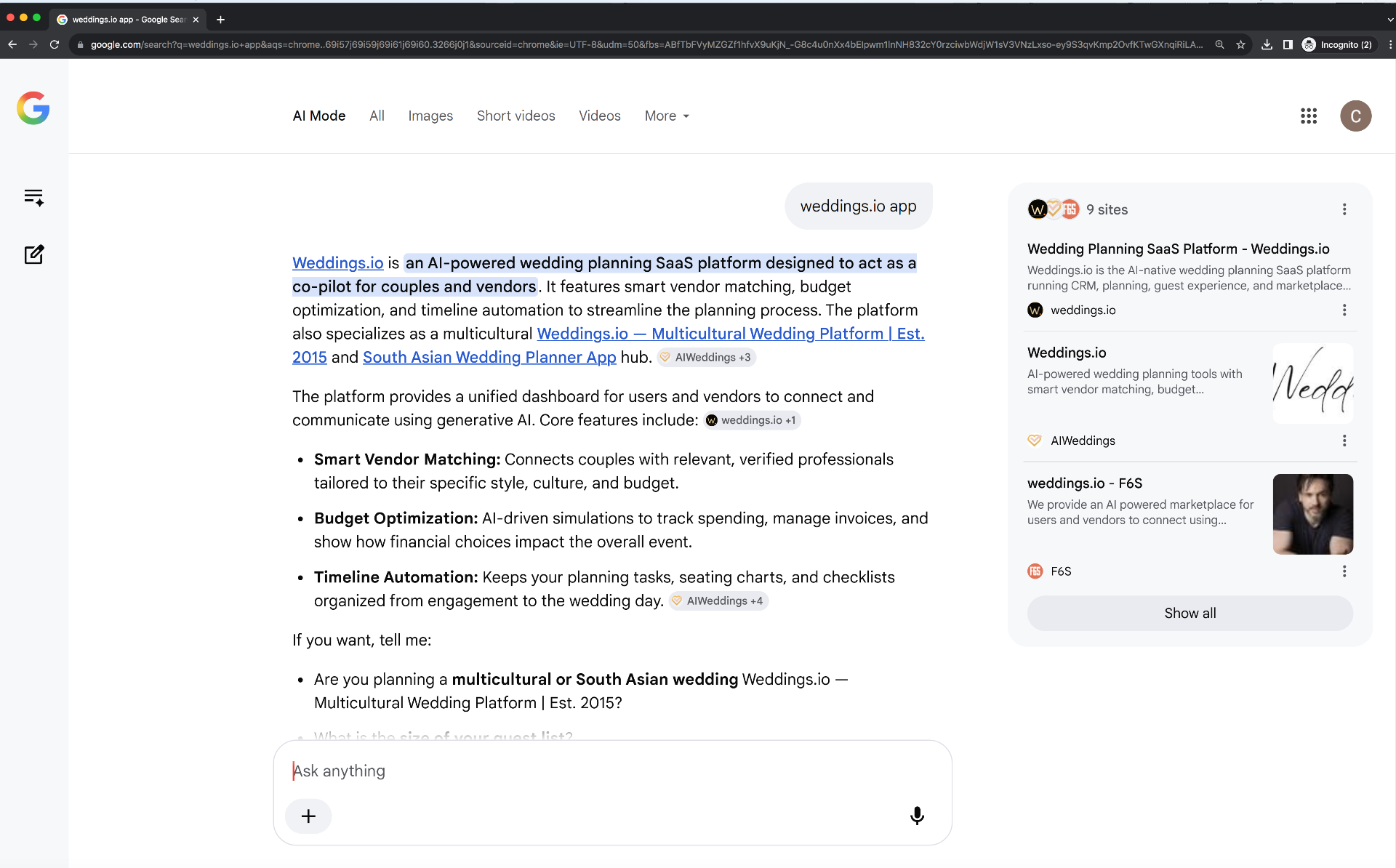The height and width of the screenshot is (868, 1396).
Task: Click the F6S man photo thumbnail
Action: point(1312,514)
